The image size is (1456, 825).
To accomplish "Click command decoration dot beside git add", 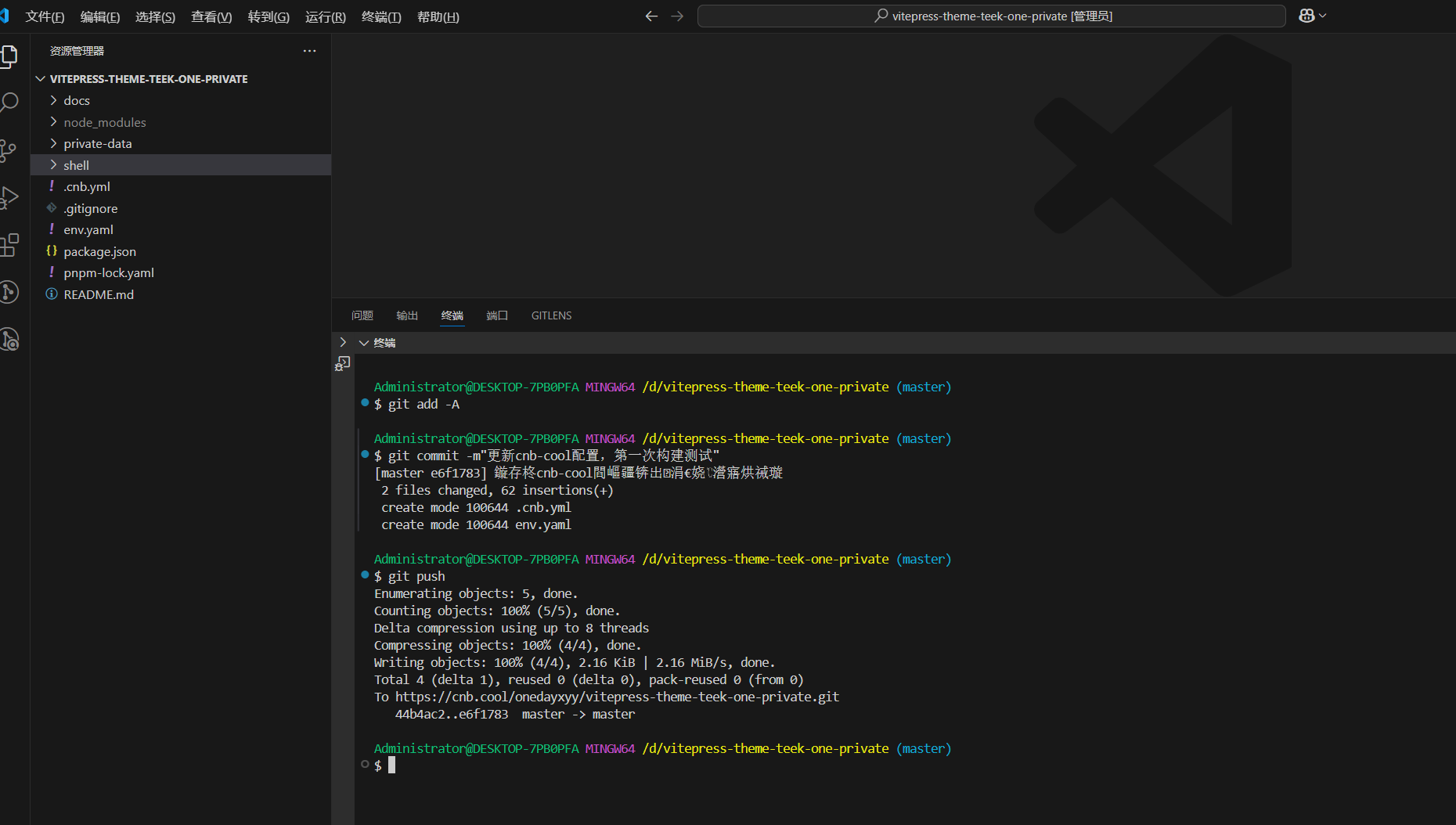I will [365, 402].
